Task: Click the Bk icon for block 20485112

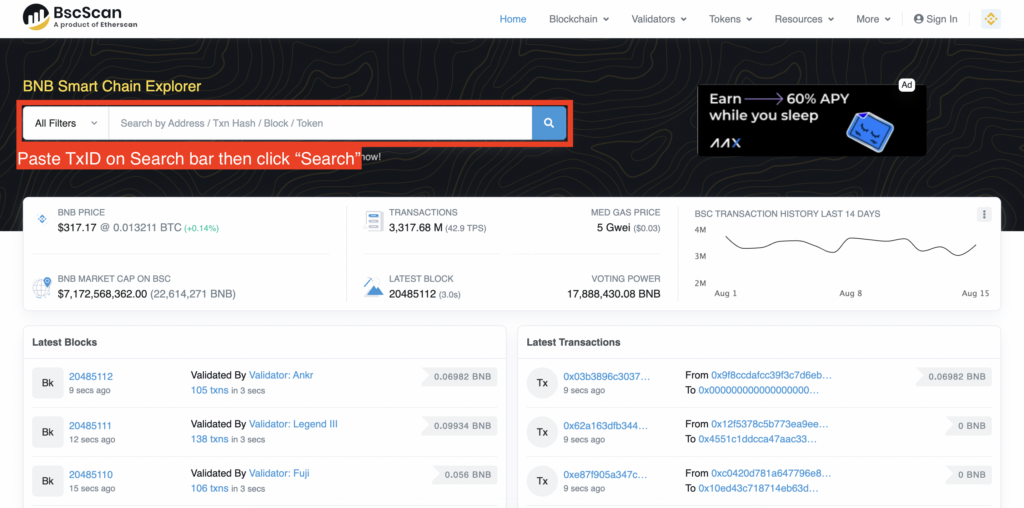Action: (48, 383)
